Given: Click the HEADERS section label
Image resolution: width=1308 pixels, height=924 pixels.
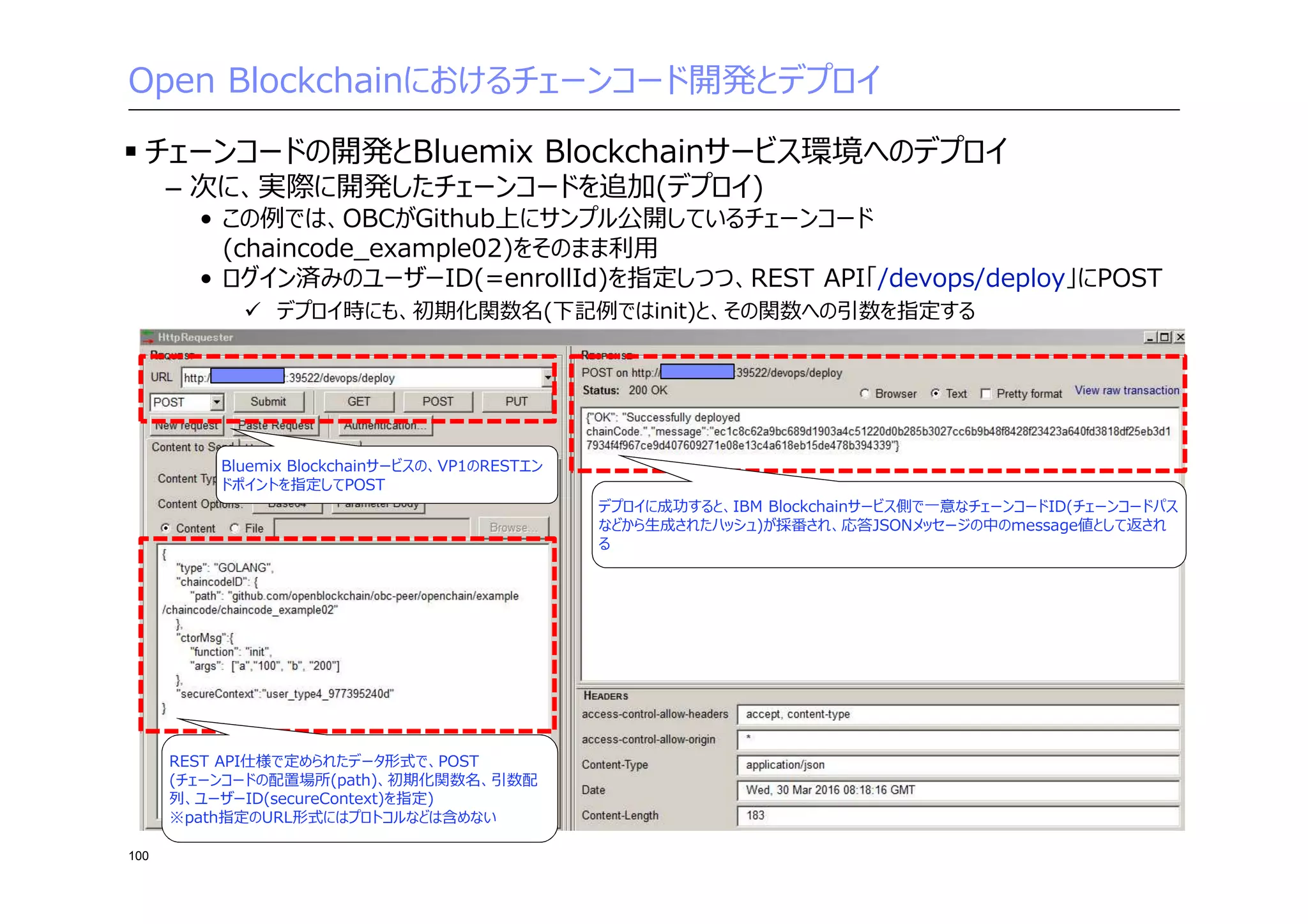Looking at the screenshot, I should (x=605, y=695).
